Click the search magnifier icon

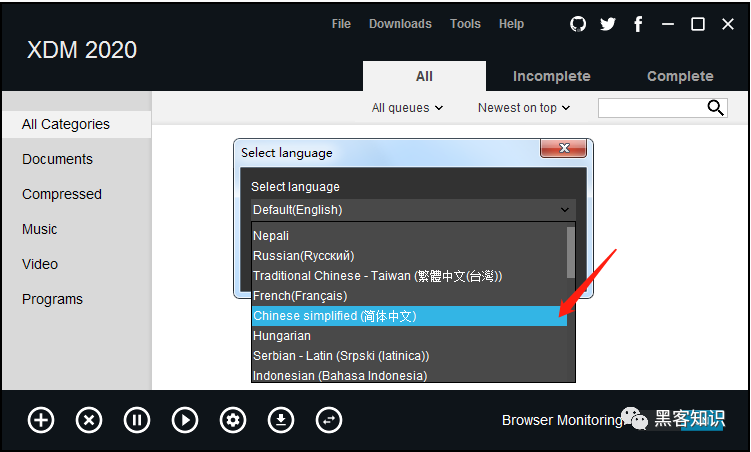(716, 108)
